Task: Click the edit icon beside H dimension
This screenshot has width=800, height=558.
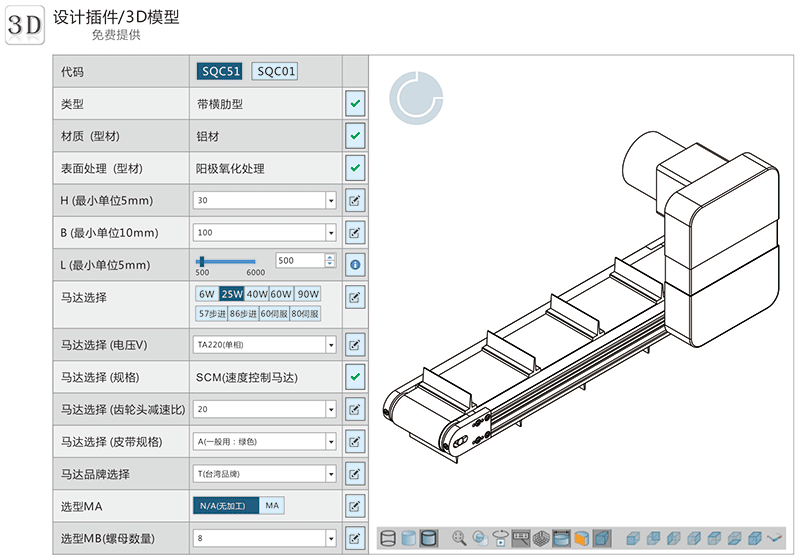Action: tap(355, 201)
